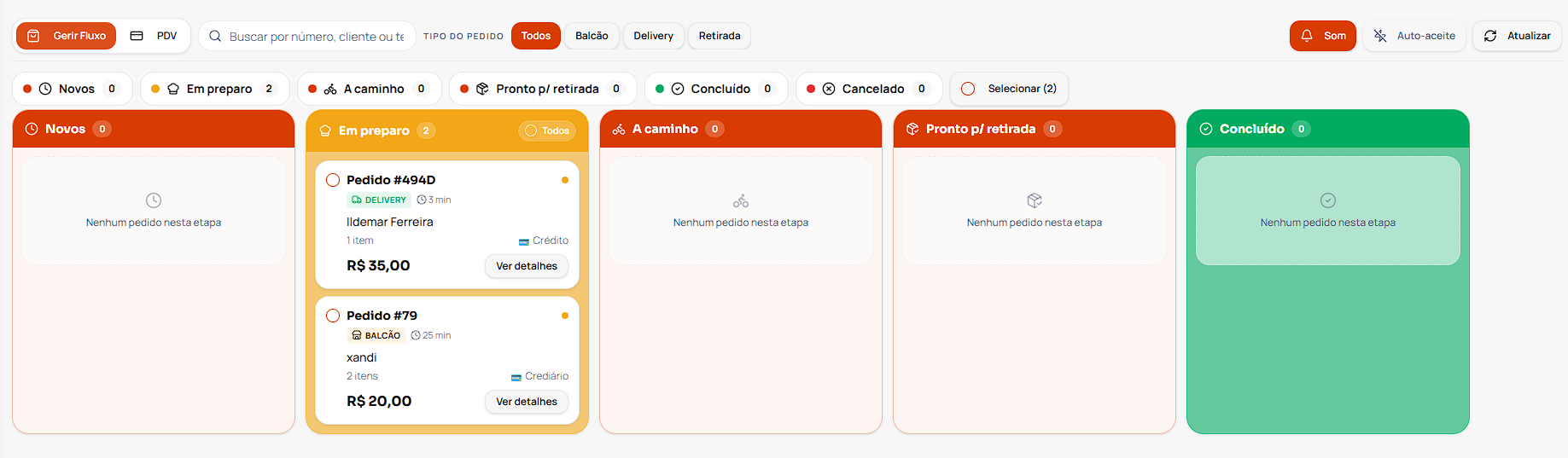Toggle the A caminho status filter chip
Viewport: 1568px width, 458px height.
click(x=370, y=89)
